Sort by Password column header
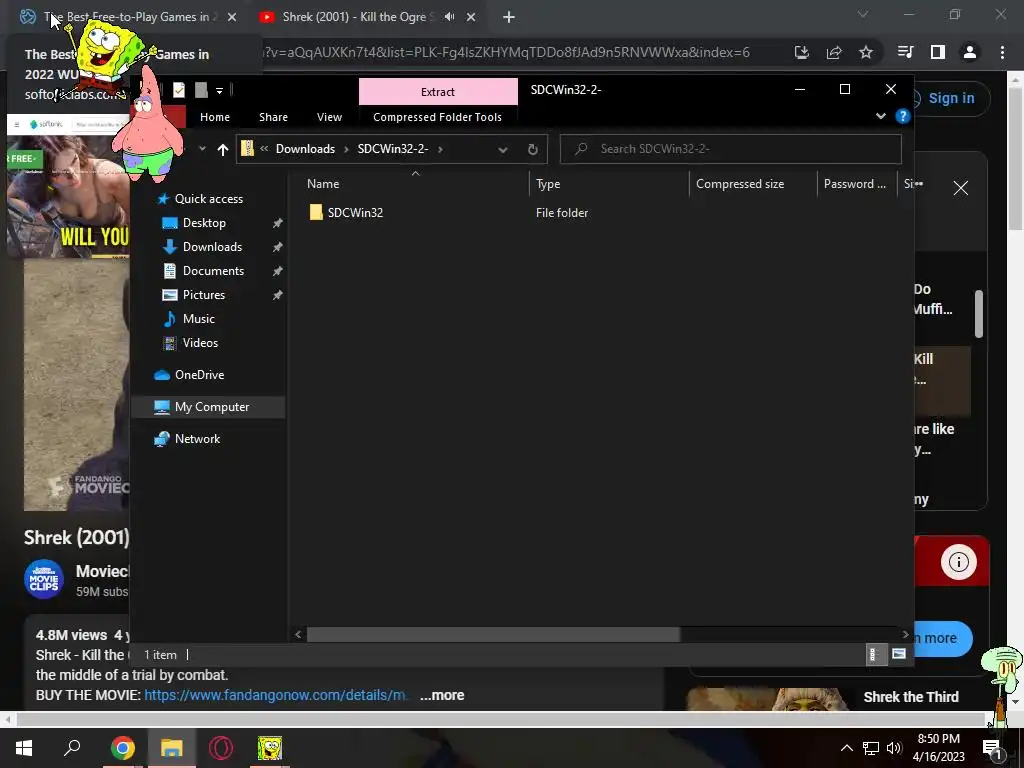Screen dimensions: 1024x768 point(854,184)
